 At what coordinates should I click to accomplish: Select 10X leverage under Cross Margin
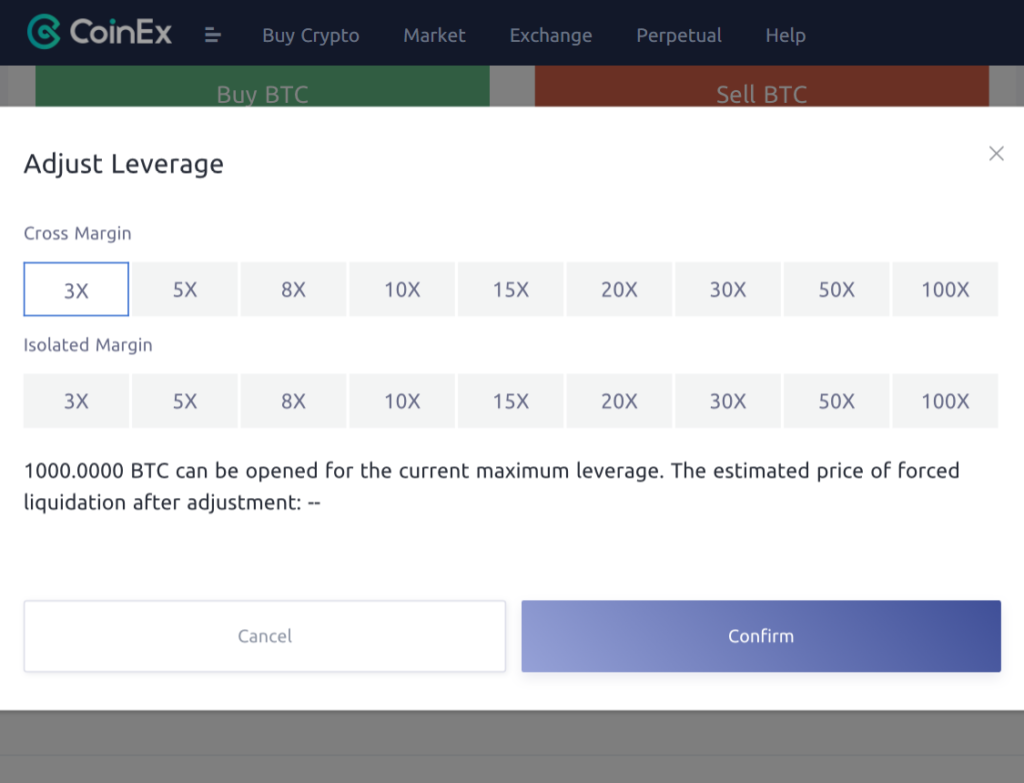pos(402,289)
